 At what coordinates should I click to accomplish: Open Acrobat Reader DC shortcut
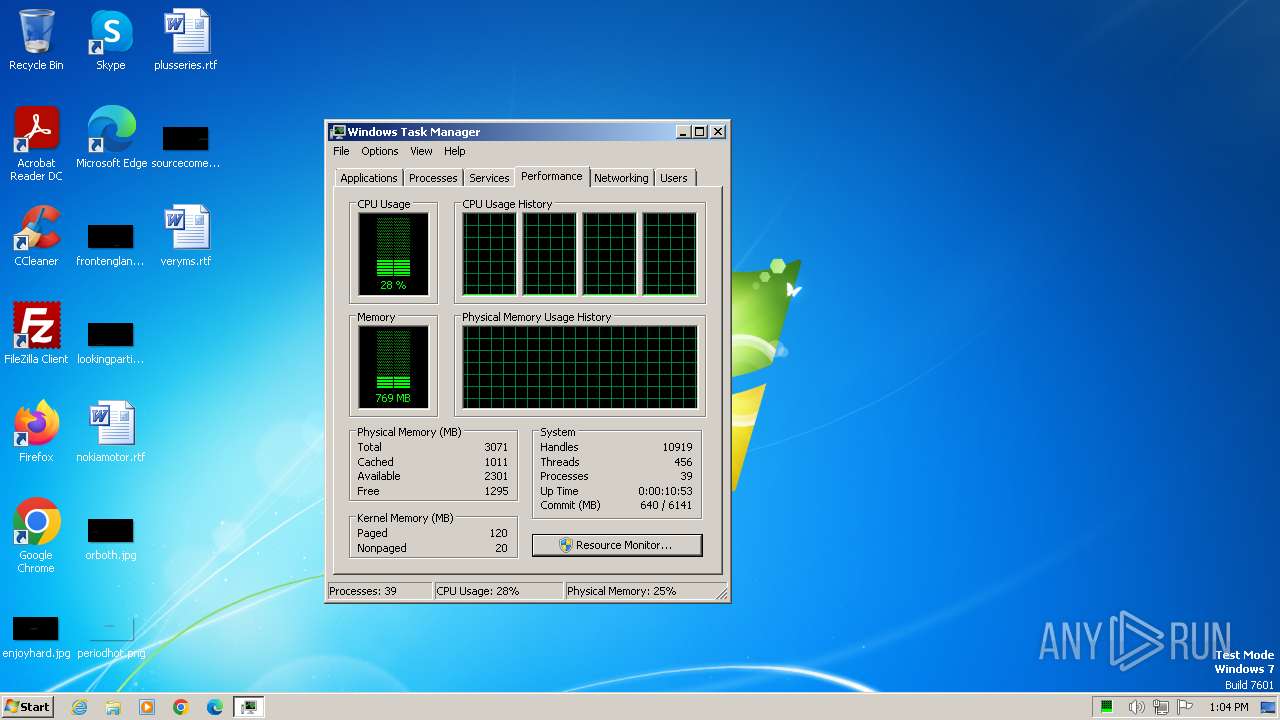[36, 144]
